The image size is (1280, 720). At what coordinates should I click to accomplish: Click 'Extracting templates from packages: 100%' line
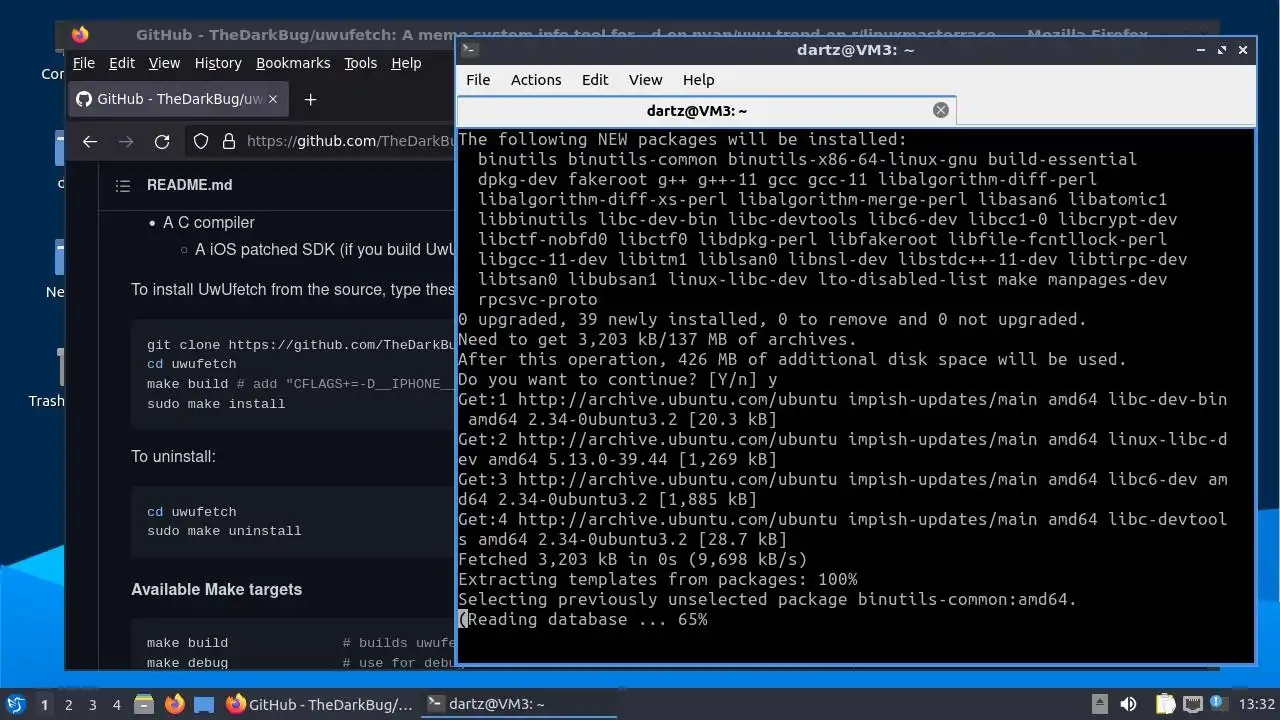pyautogui.click(x=657, y=579)
